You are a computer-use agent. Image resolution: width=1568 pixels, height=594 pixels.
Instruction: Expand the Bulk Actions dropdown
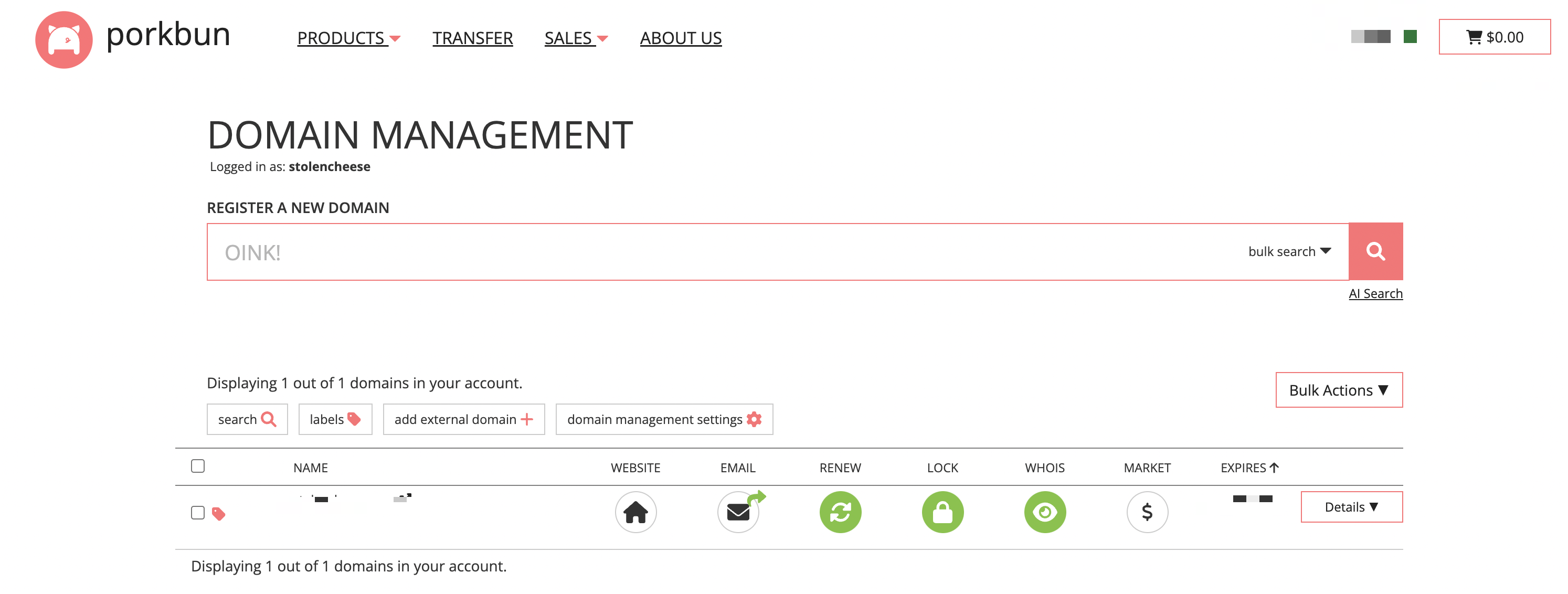point(1339,390)
